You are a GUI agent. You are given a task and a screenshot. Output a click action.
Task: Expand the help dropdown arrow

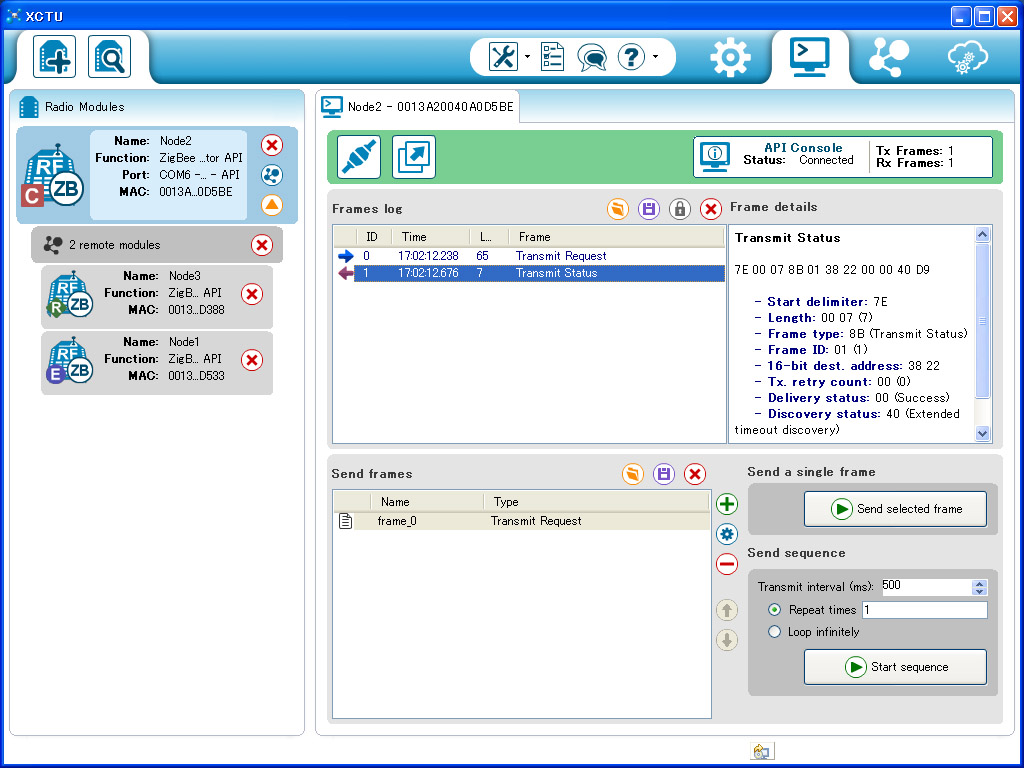[655, 57]
